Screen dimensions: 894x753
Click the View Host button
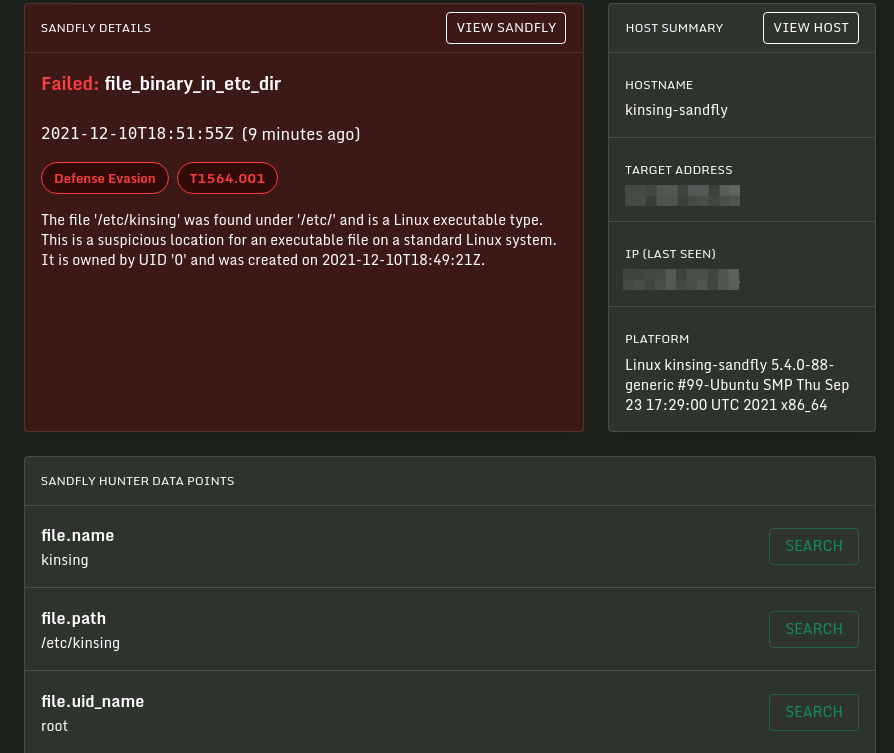click(x=811, y=28)
